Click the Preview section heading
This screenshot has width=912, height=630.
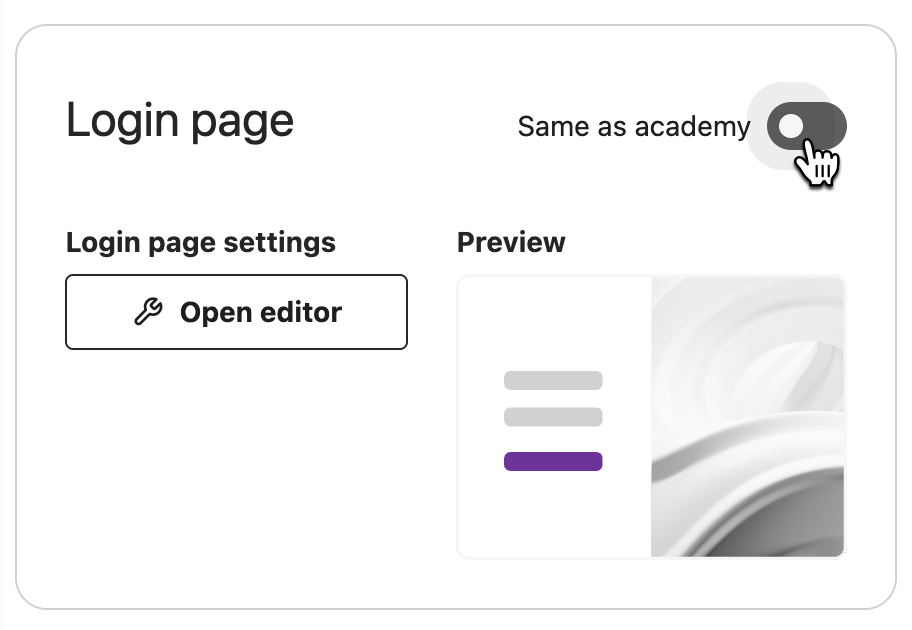[511, 242]
